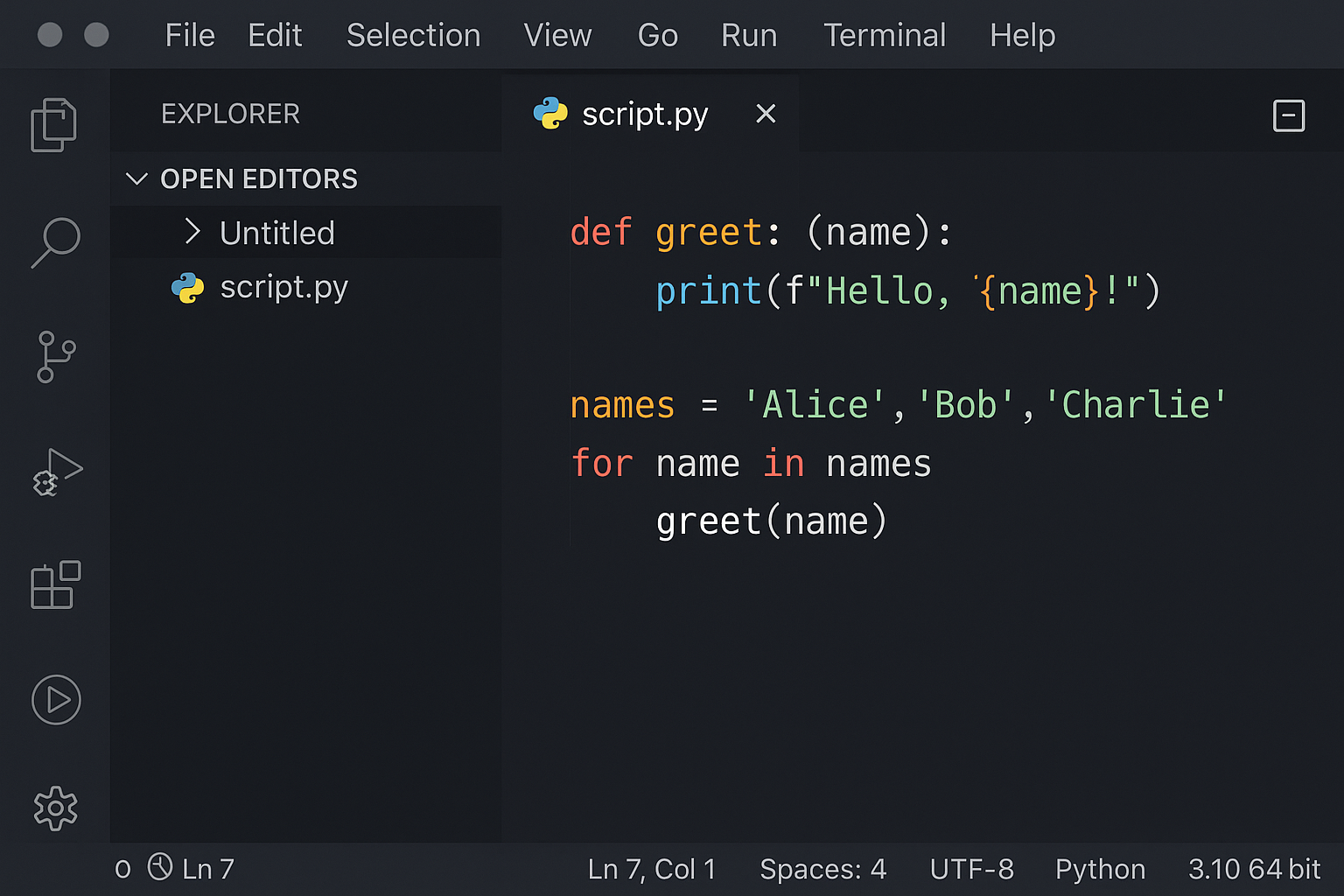Open the Python language mode selector
This screenshot has height=896, width=1344.
point(1100,869)
